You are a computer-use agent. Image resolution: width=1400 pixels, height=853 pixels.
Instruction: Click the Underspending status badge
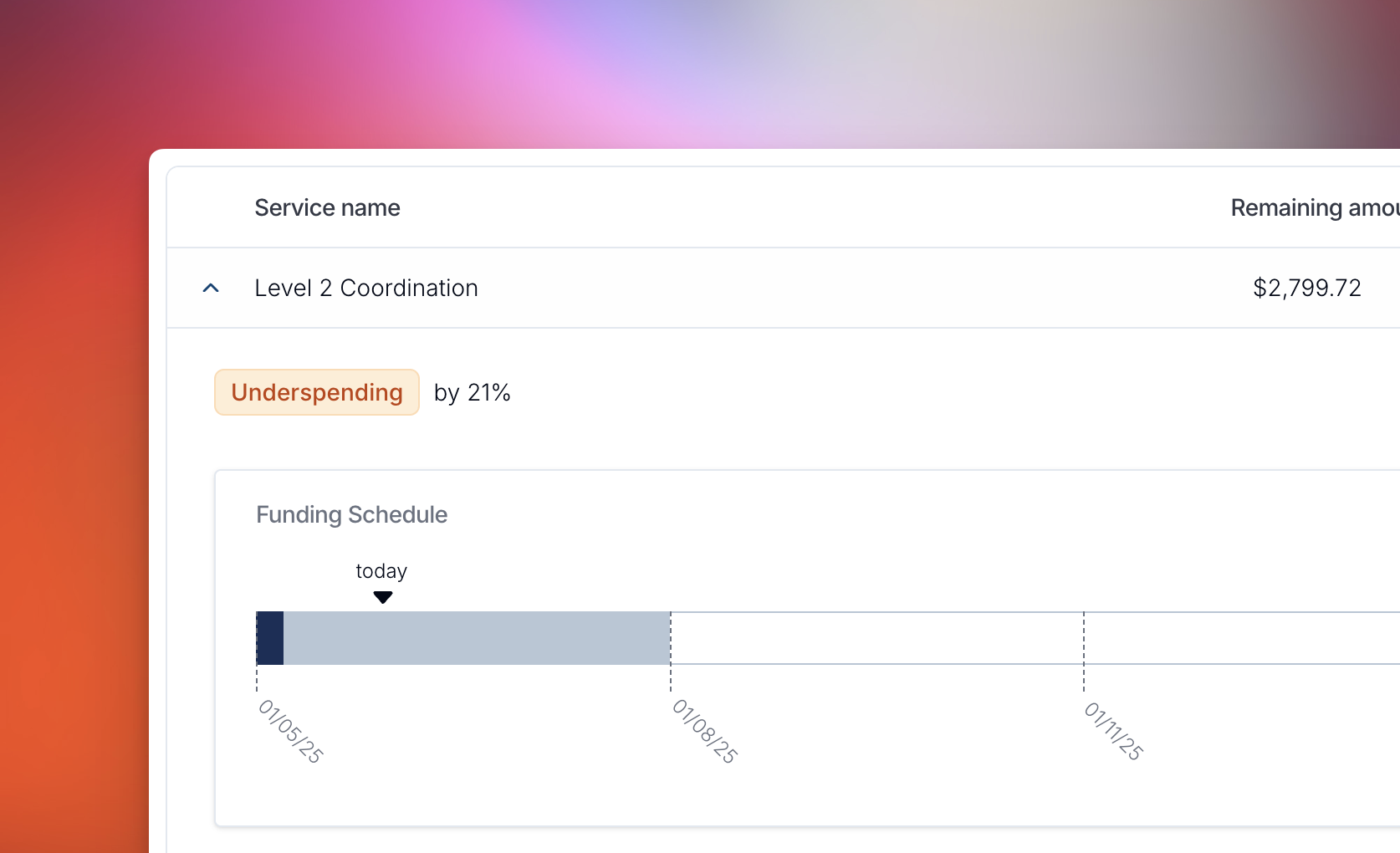tap(317, 392)
